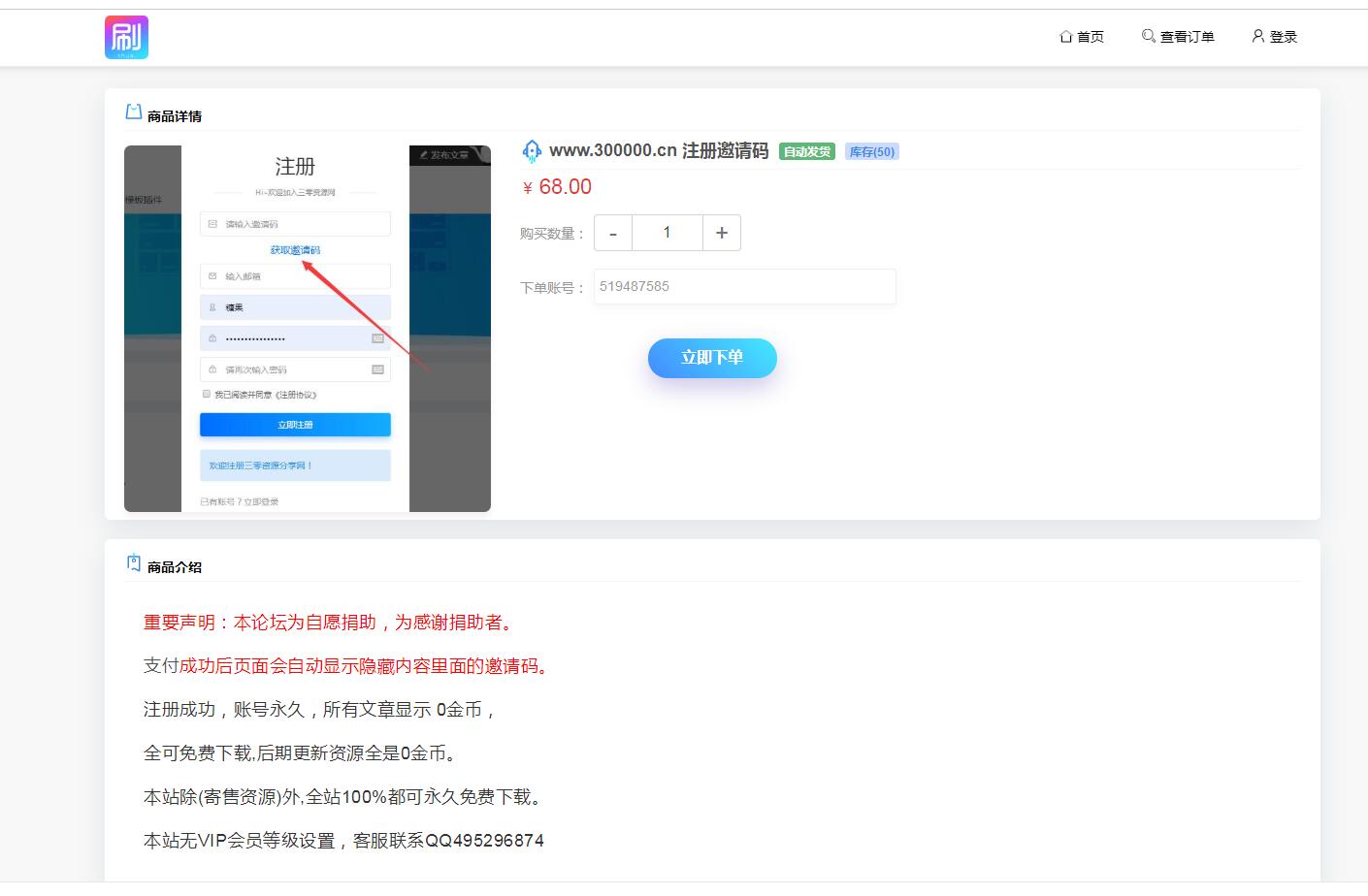Decrease purchase quantity with minus button
The image size is (1368, 896).
[x=613, y=233]
